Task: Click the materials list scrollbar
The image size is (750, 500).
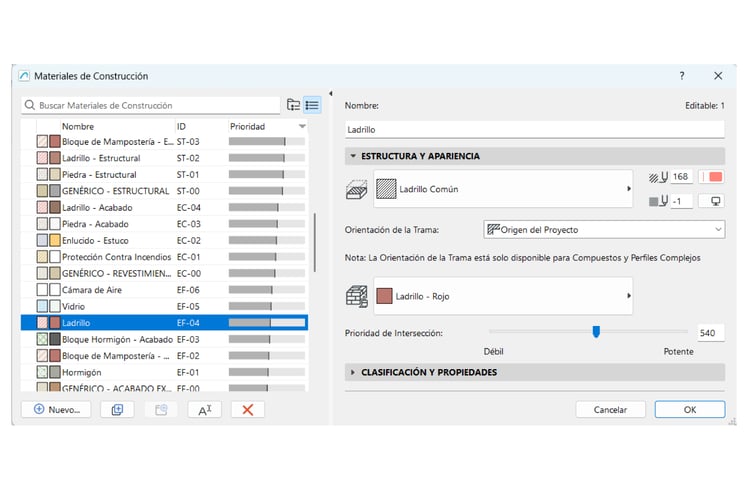Action: [315, 242]
